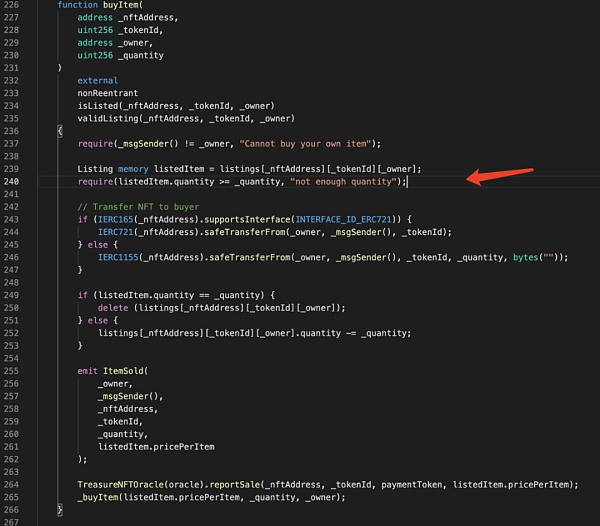This screenshot has width=600, height=526.
Task: Click the string "Cannot buy your own item"
Action: pos(305,144)
